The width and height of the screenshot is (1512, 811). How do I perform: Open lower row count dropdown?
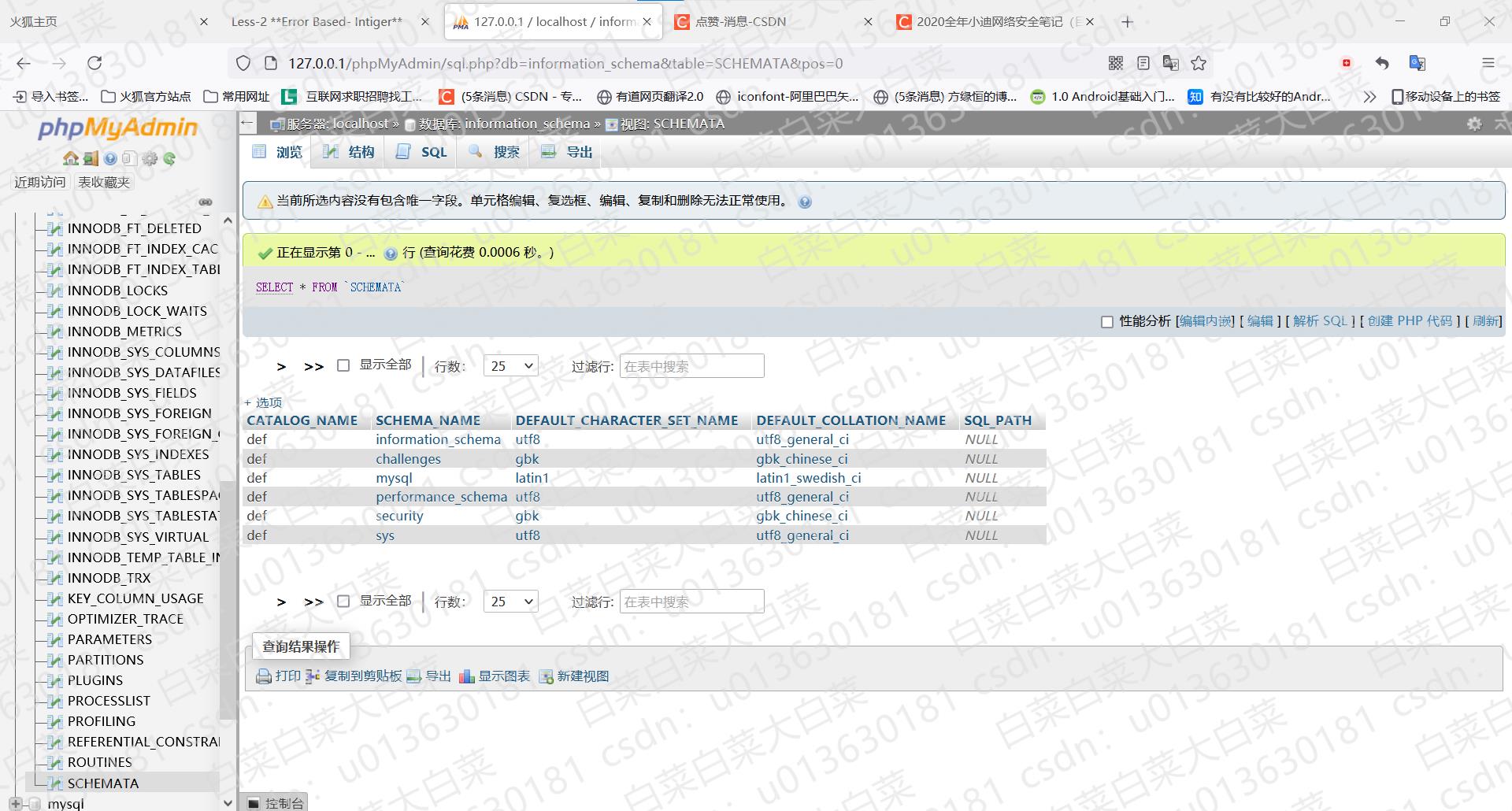511,602
